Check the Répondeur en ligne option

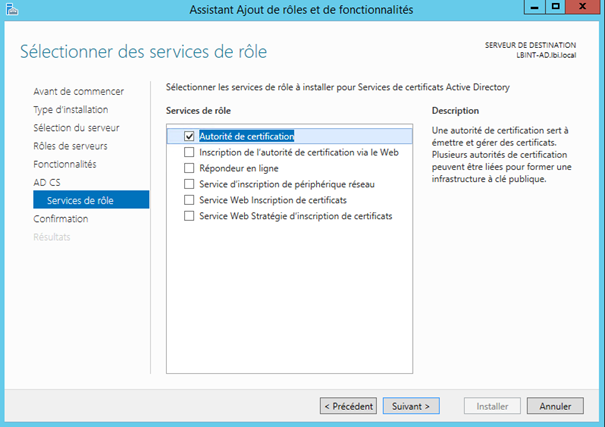pyautogui.click(x=190, y=168)
